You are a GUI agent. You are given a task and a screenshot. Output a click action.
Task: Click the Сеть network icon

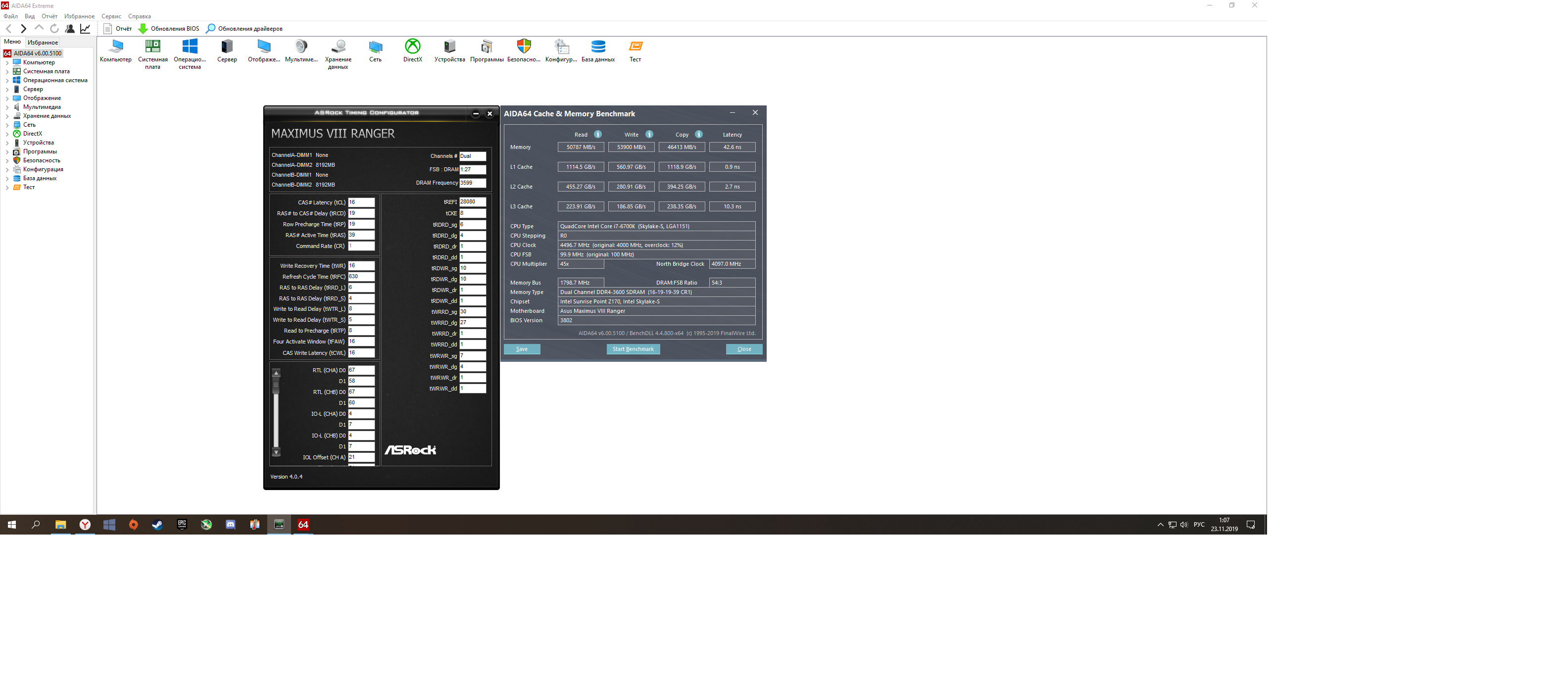coord(375,47)
